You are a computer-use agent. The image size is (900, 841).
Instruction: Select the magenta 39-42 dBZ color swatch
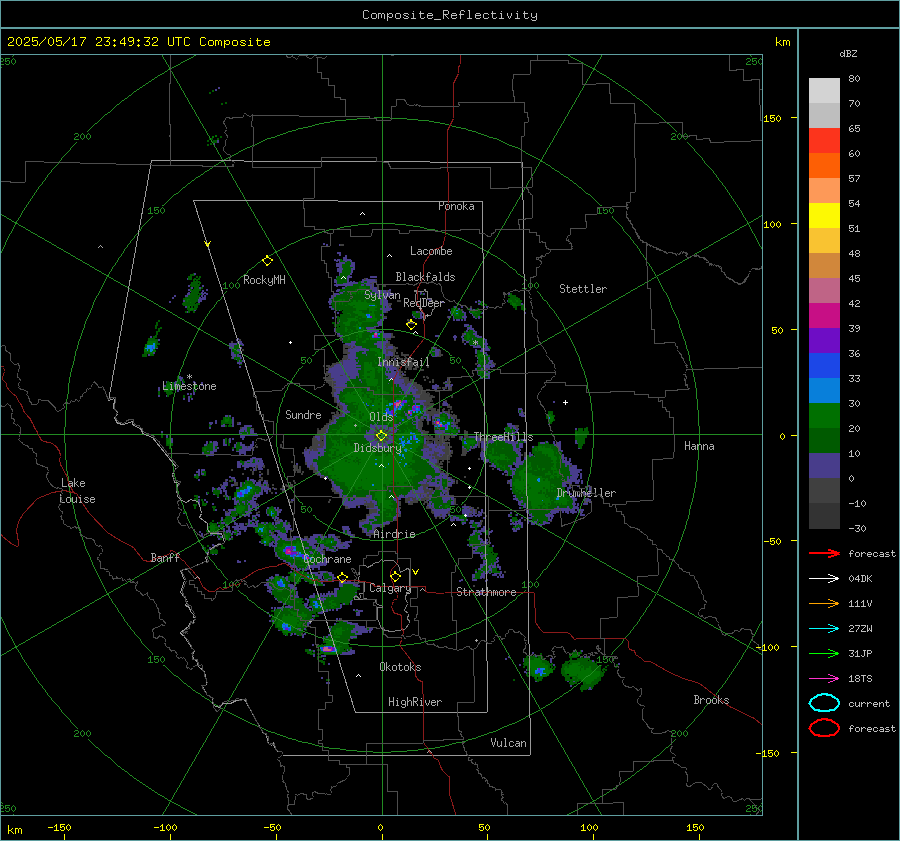824,316
